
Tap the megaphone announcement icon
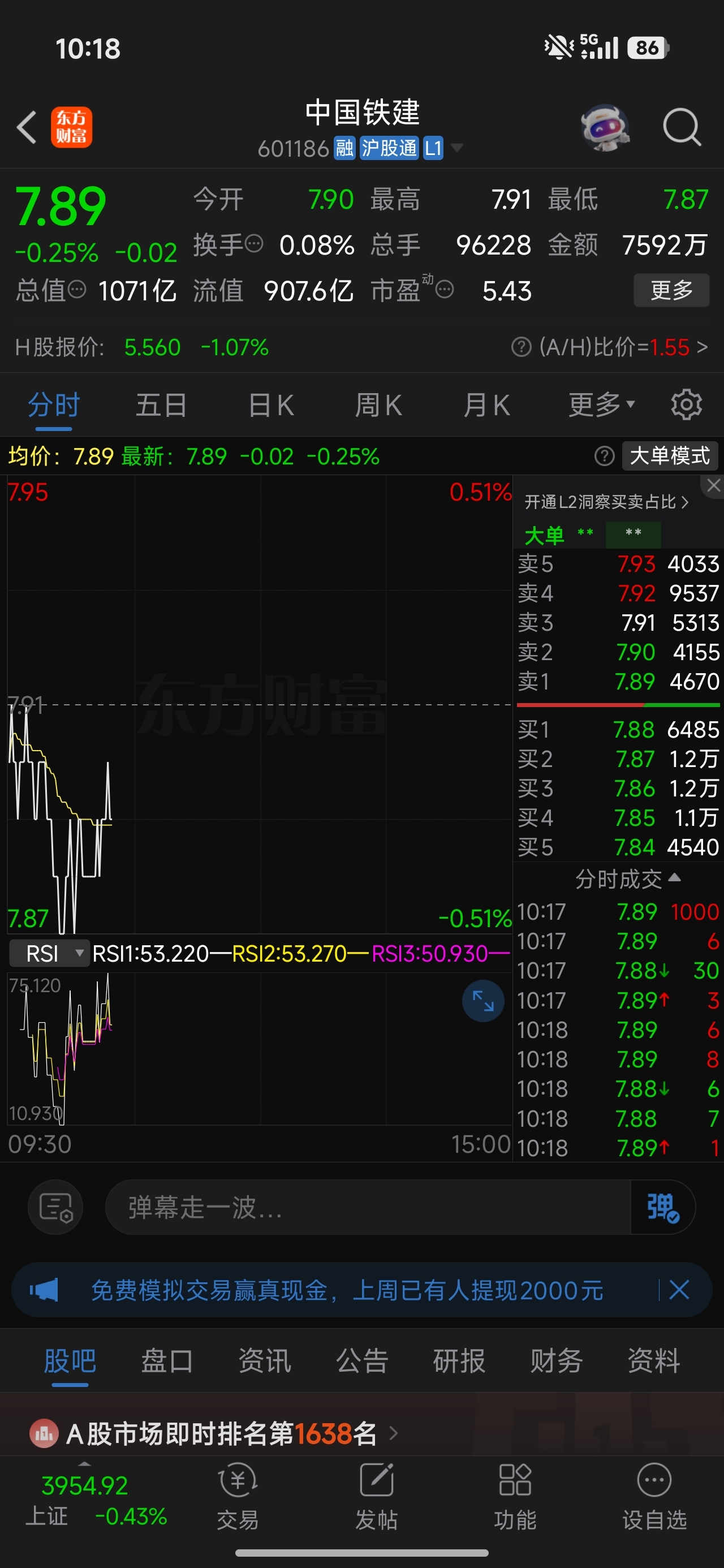[44, 1289]
